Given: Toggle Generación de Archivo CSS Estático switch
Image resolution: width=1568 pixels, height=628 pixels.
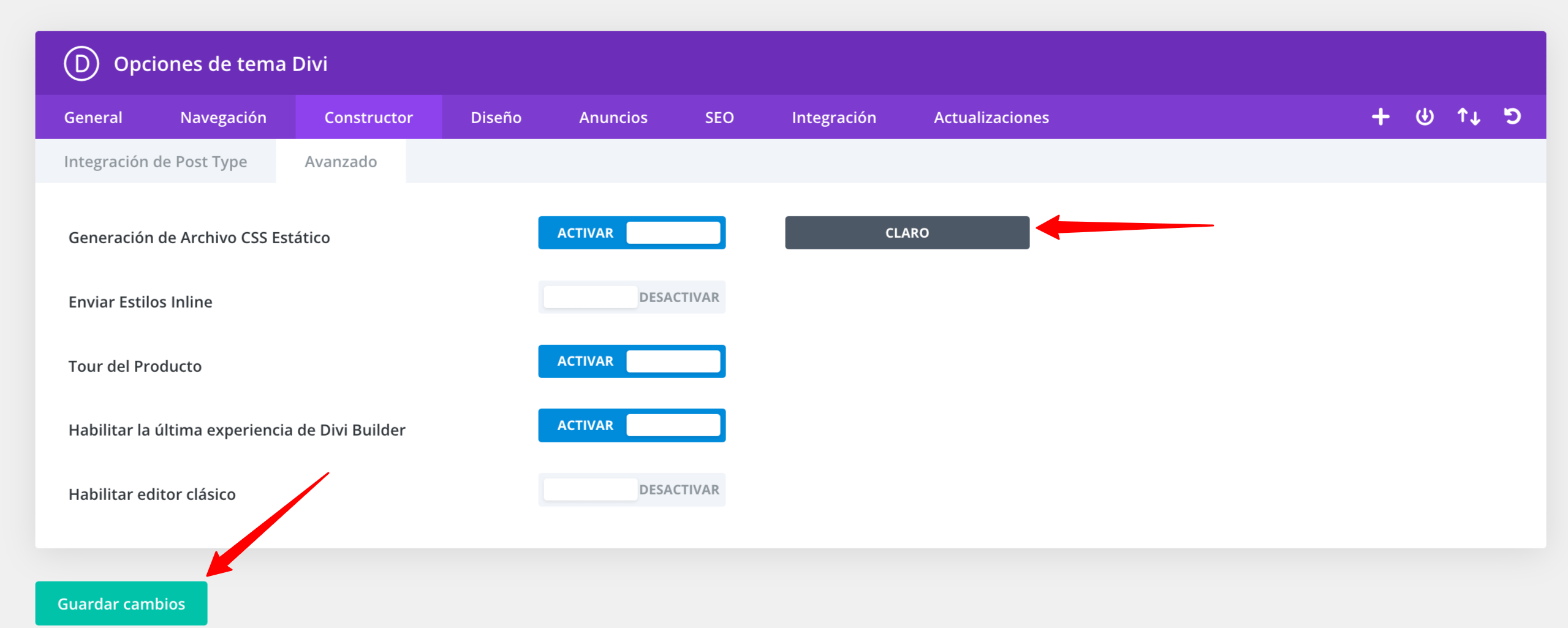Looking at the screenshot, I should (x=632, y=233).
